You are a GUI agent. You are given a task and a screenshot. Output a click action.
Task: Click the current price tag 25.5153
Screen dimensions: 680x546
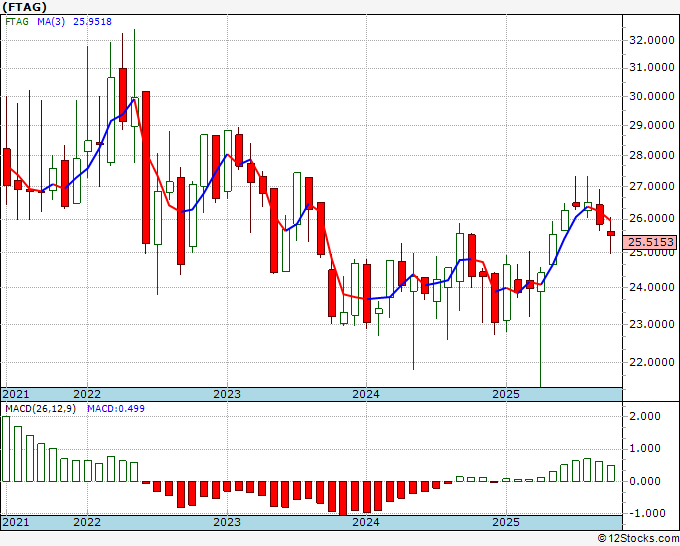(651, 242)
